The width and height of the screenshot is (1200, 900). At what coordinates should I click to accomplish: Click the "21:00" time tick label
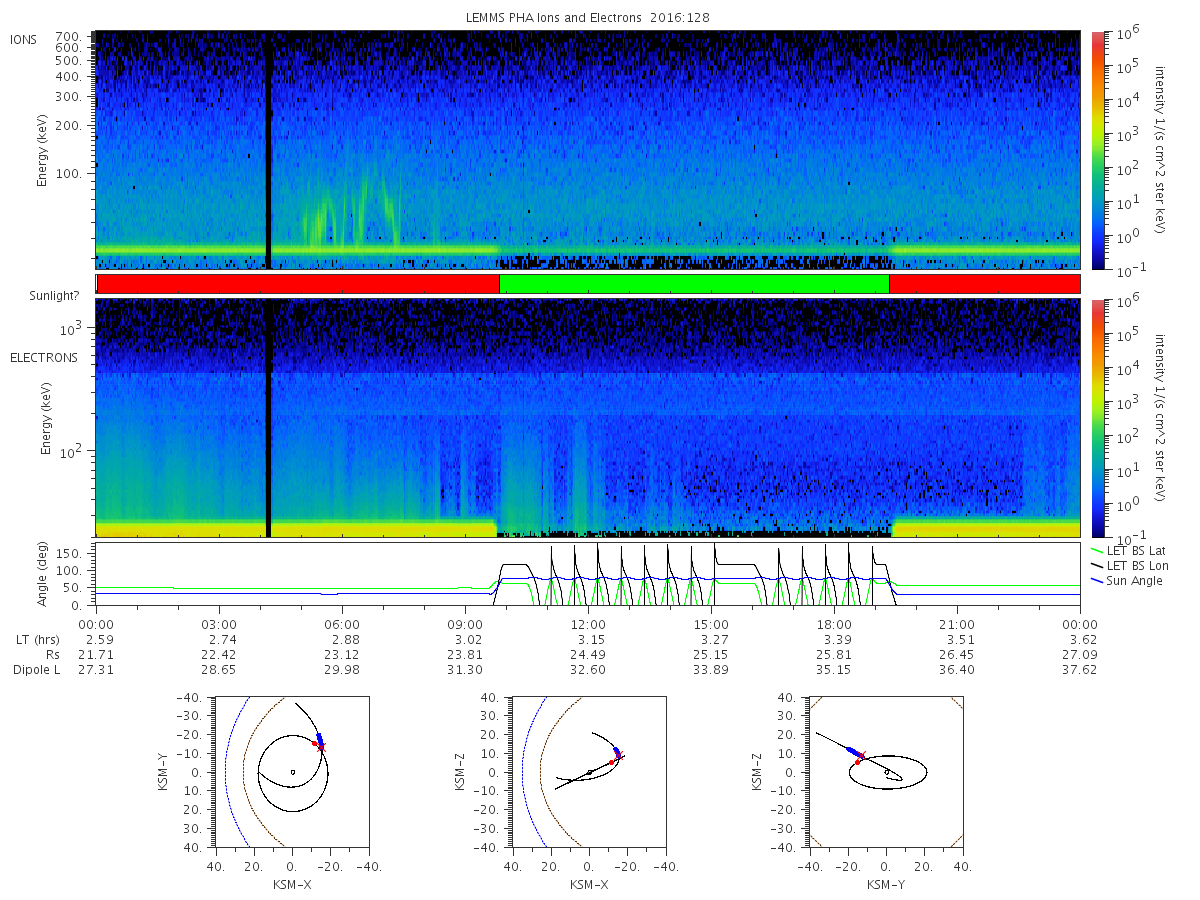[957, 624]
